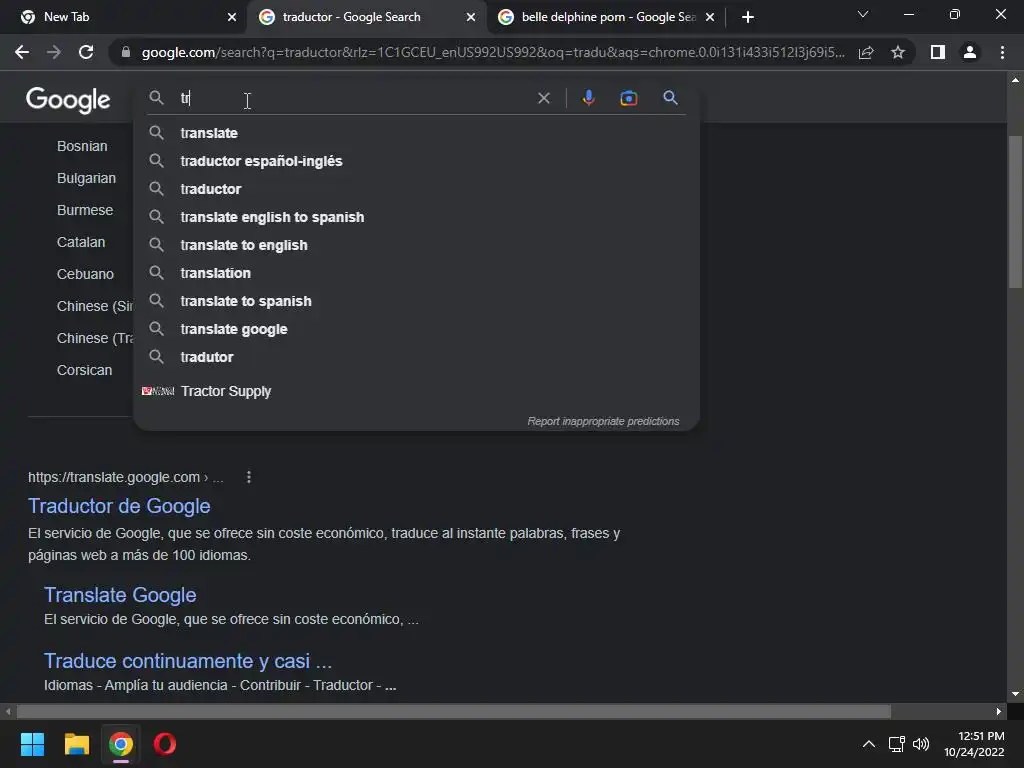Open the Chrome side panel

pyautogui.click(x=938, y=52)
